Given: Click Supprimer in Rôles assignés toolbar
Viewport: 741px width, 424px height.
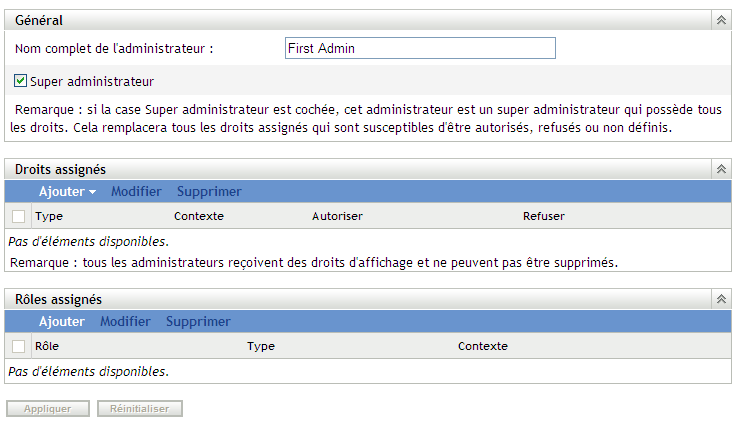Looking at the screenshot, I should 198,321.
